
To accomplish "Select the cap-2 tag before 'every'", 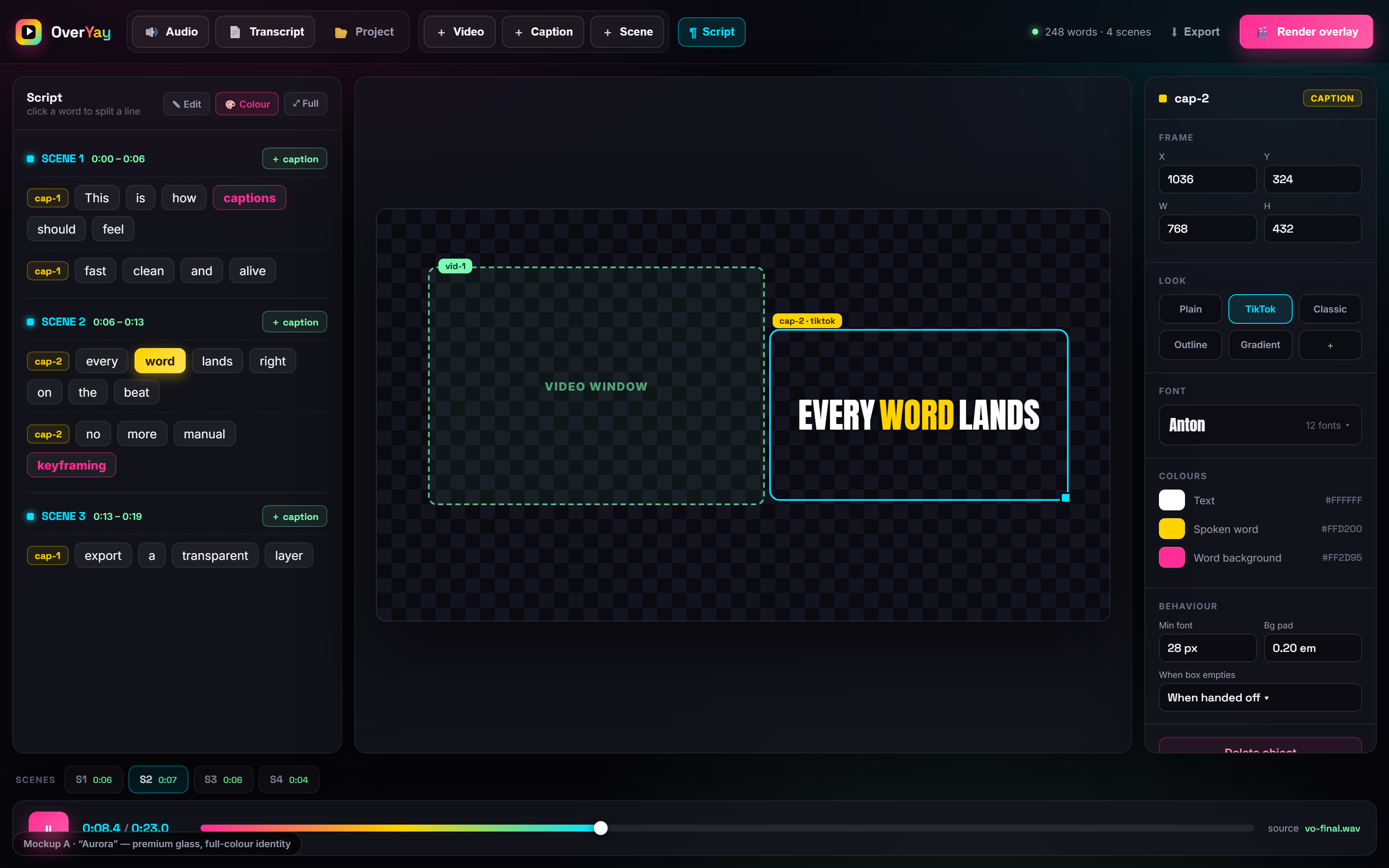I will [x=48, y=361].
